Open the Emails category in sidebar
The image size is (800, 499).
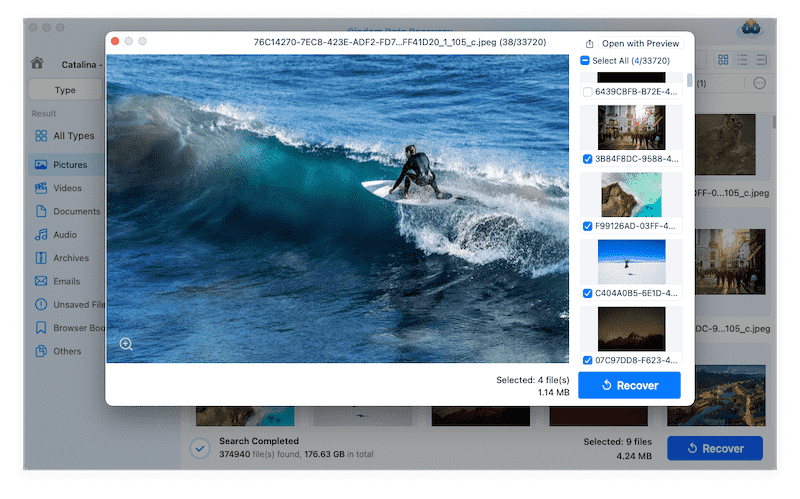[x=67, y=281]
